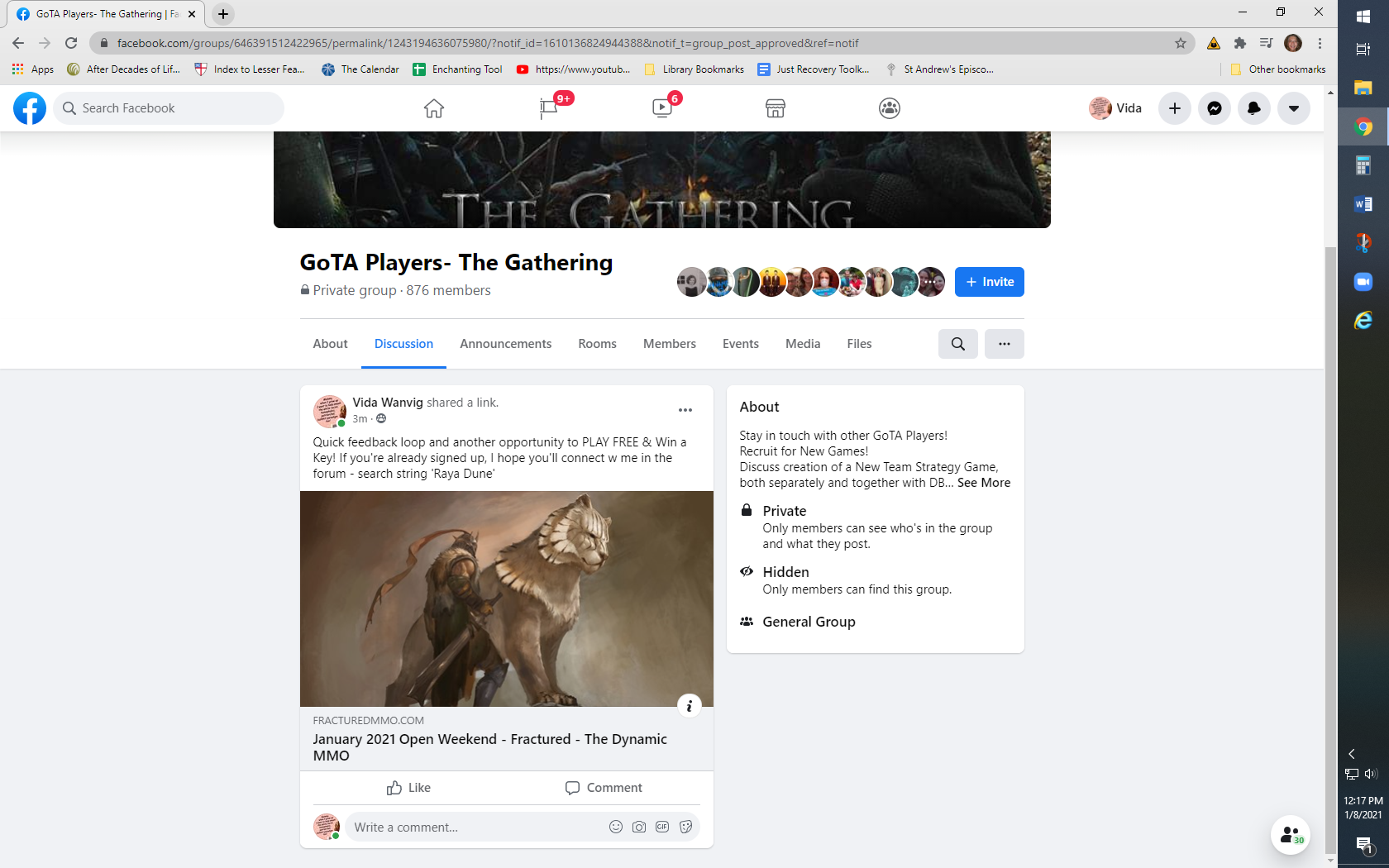Click the Chrome address bar URL
1389x868 pixels.
pos(488,43)
